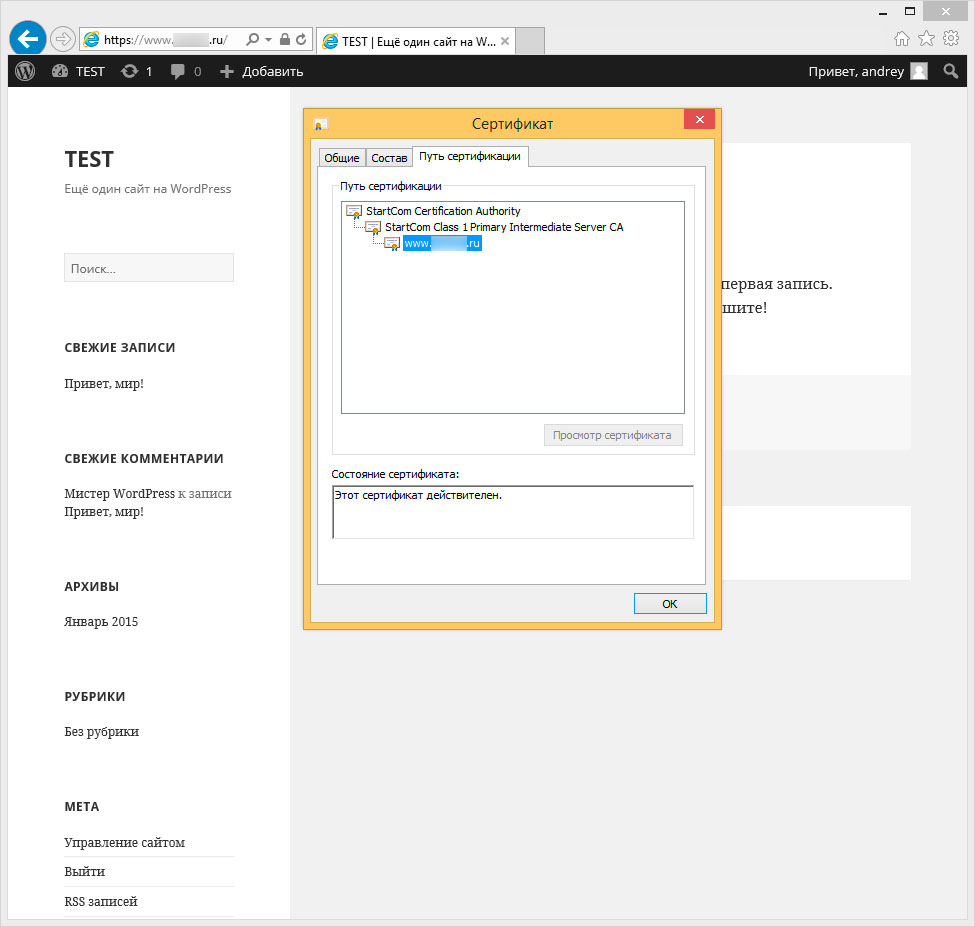Click the comments bubble icon showing 0
This screenshot has width=975, height=927.
(x=186, y=71)
